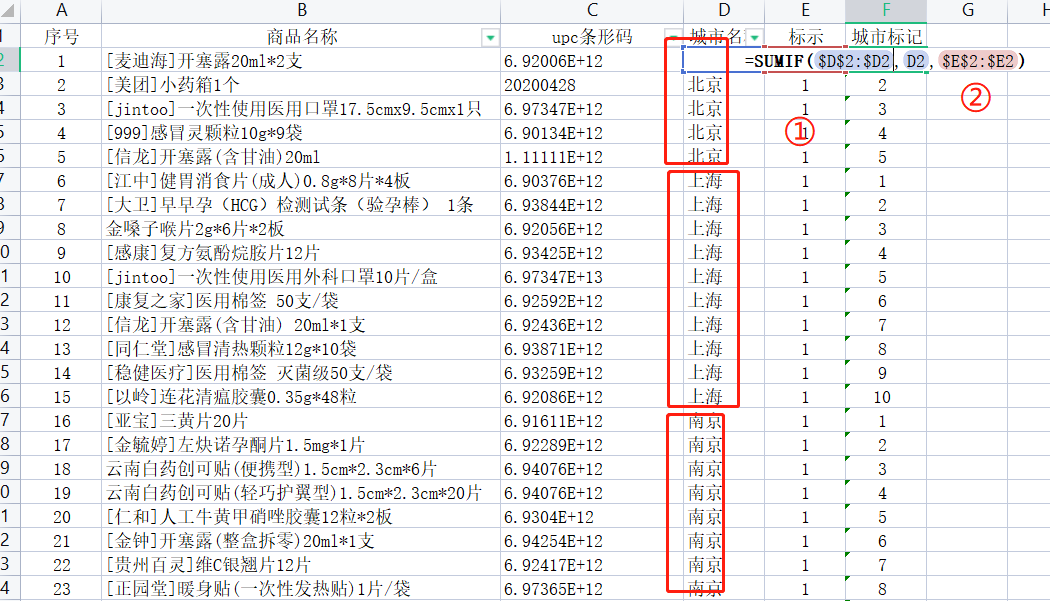The width and height of the screenshot is (1050, 601).
Task: Click the upc value 20200428
Action: point(540,86)
